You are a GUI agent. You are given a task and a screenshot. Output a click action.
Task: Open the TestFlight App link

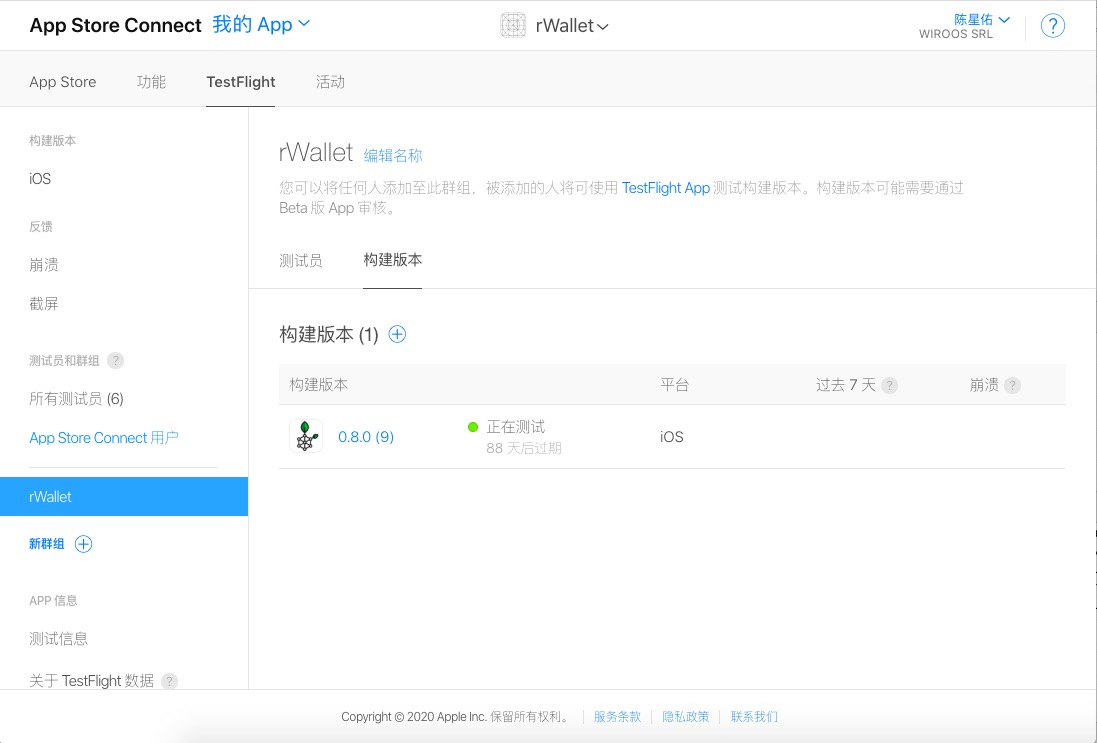coord(666,188)
